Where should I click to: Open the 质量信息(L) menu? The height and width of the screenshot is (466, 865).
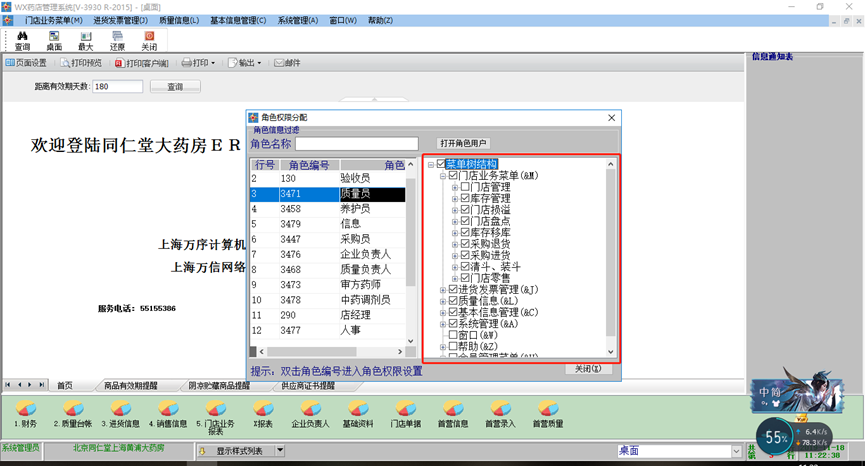[x=179, y=20]
